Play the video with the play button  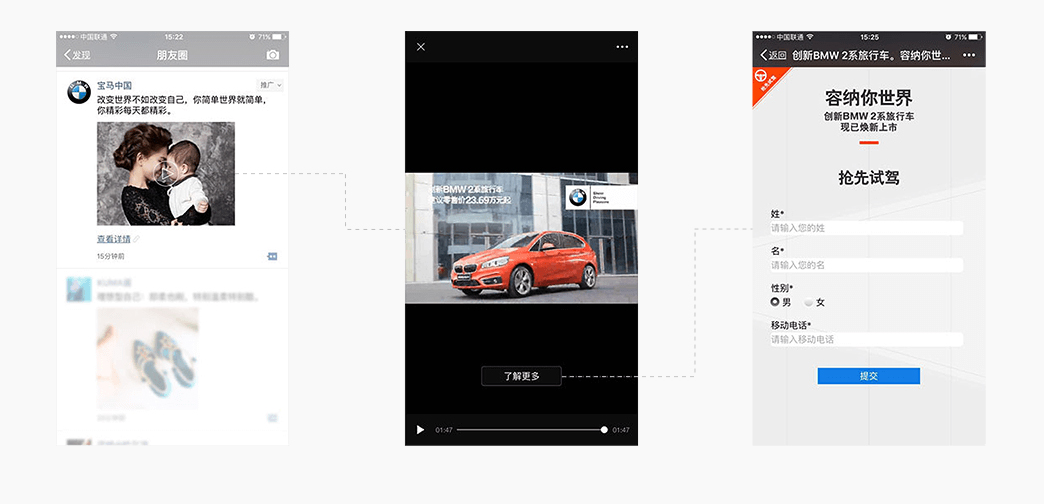coord(420,430)
